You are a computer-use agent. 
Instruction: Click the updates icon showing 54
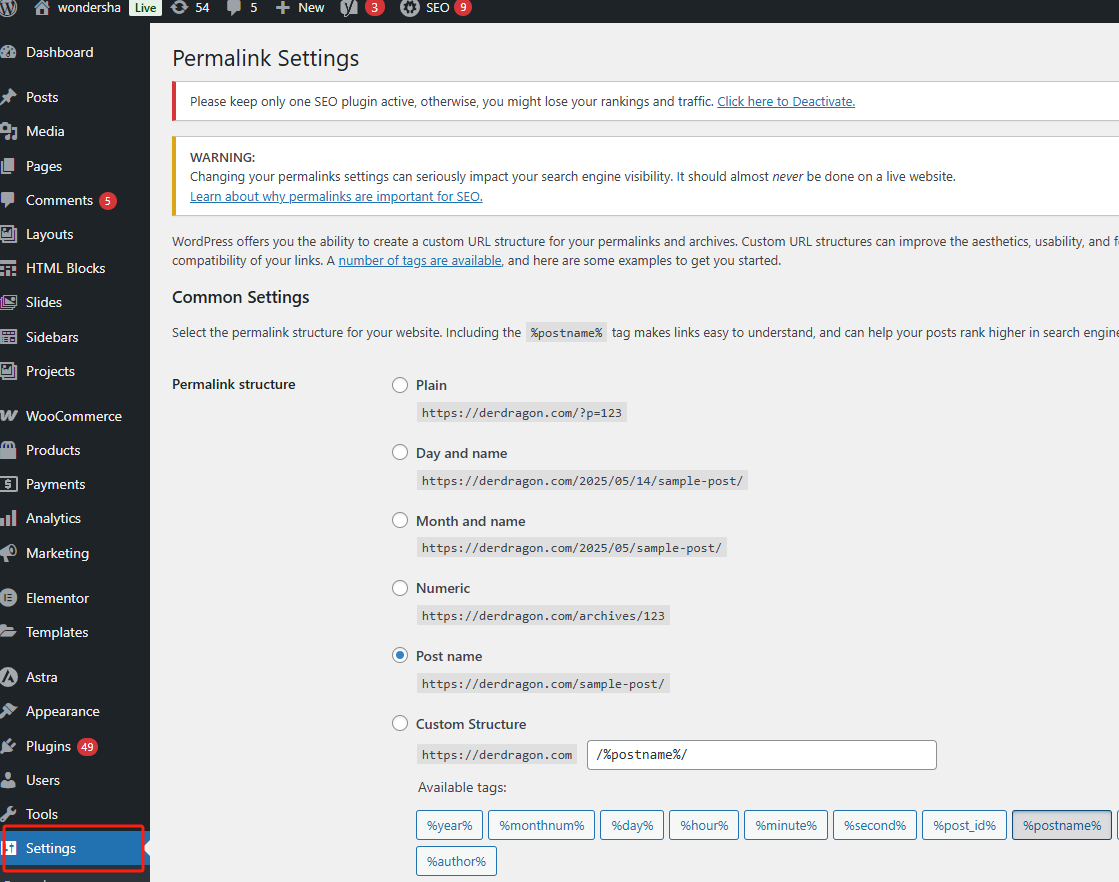tap(179, 8)
